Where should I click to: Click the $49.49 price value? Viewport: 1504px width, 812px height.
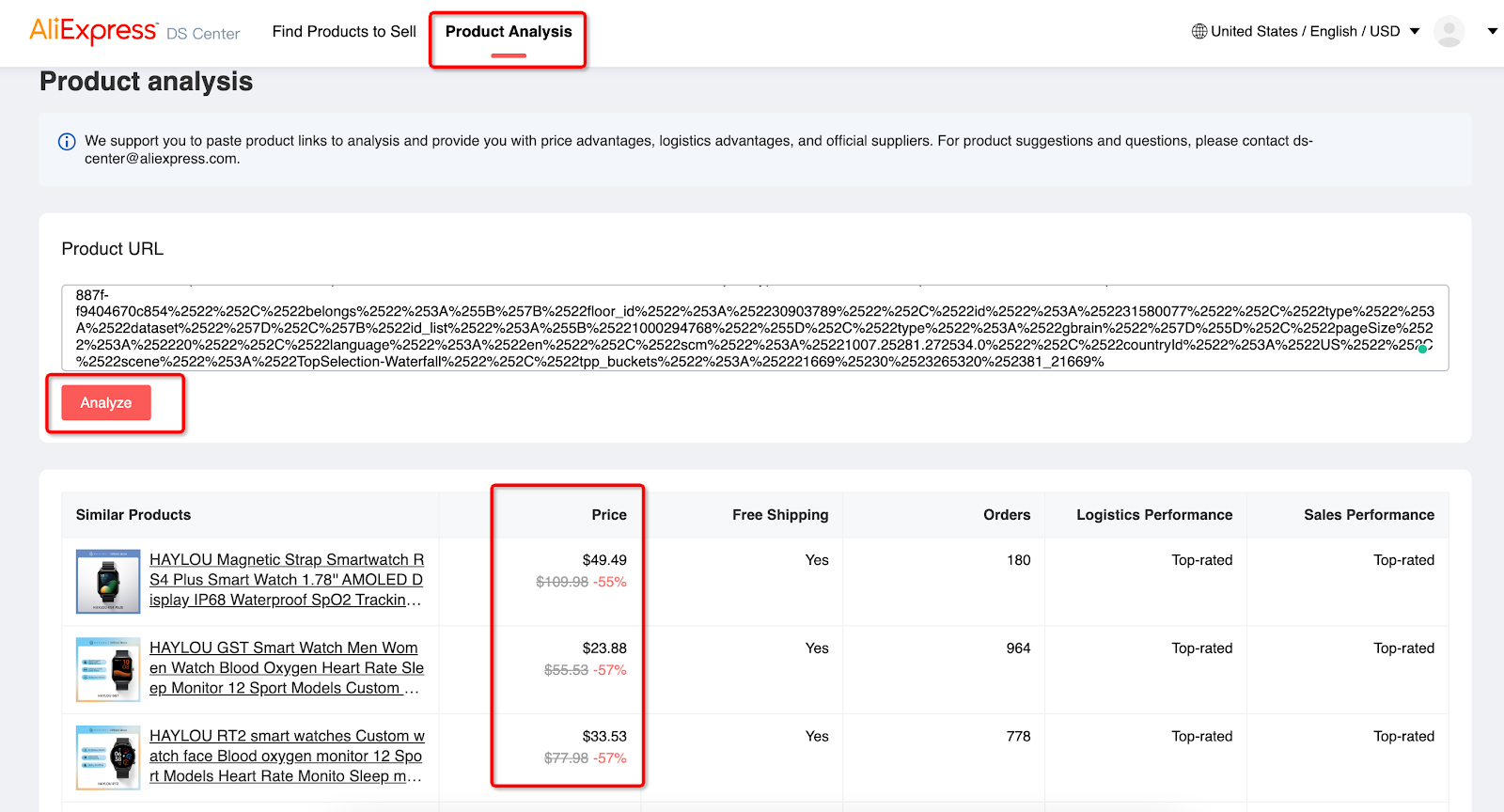pos(604,560)
